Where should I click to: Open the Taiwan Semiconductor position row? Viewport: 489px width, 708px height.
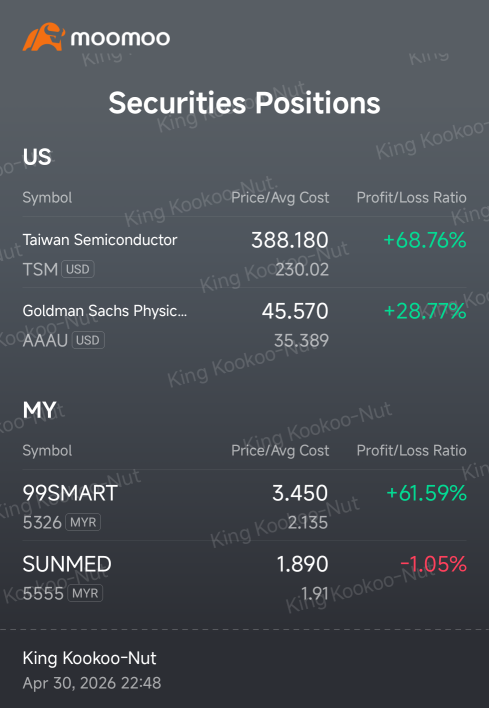pyautogui.click(x=244, y=254)
